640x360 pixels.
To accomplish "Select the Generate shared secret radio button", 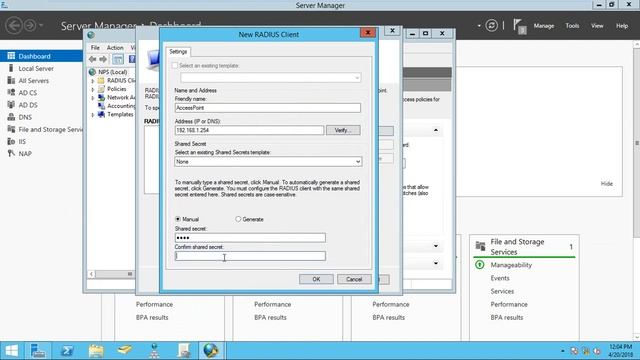I will (238, 219).
